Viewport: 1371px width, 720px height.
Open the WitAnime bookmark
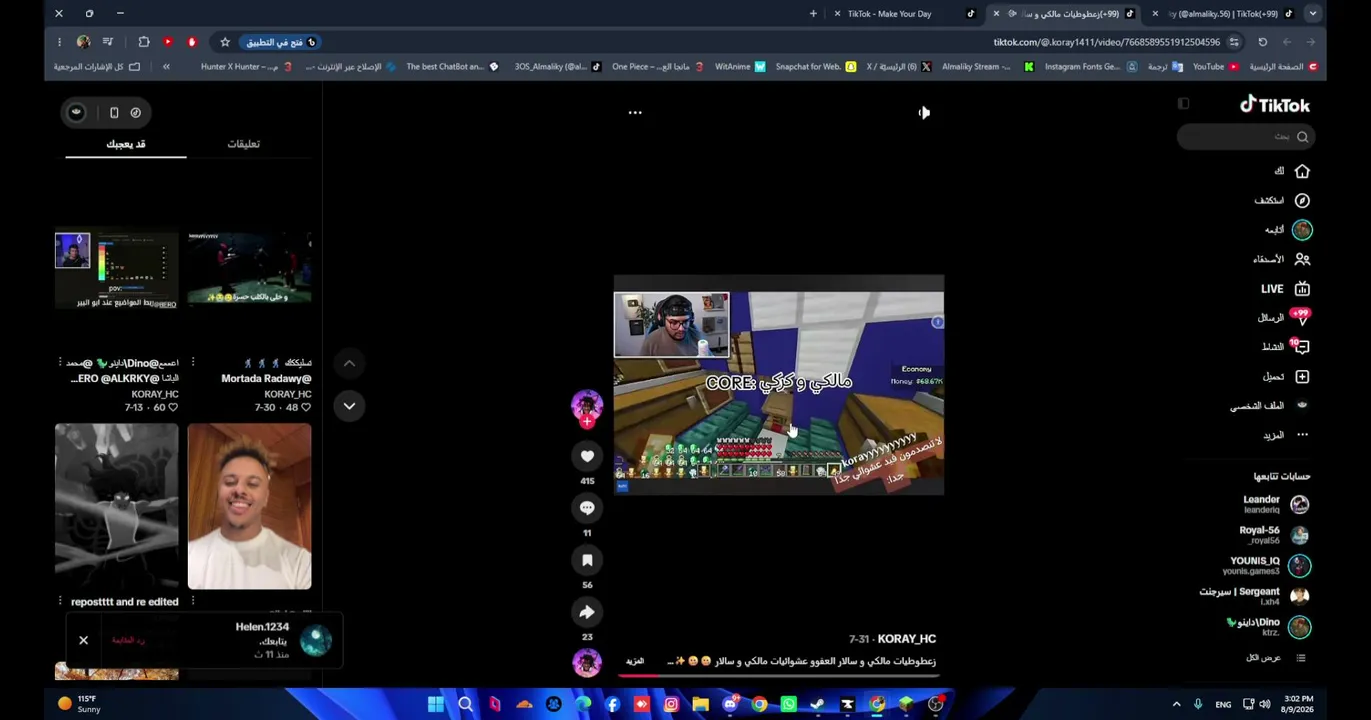pos(740,67)
